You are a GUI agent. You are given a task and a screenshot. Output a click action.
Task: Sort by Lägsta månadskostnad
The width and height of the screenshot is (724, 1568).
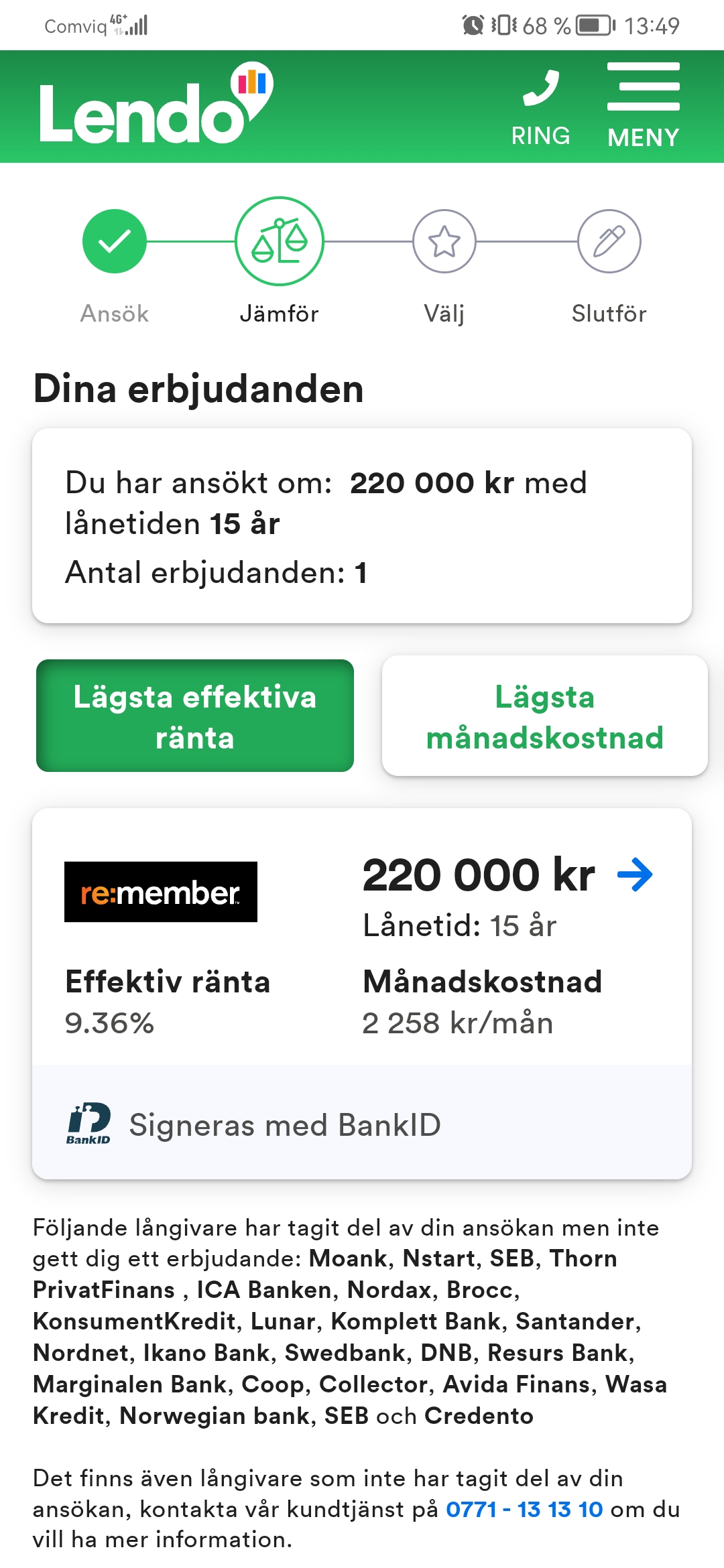pos(544,716)
